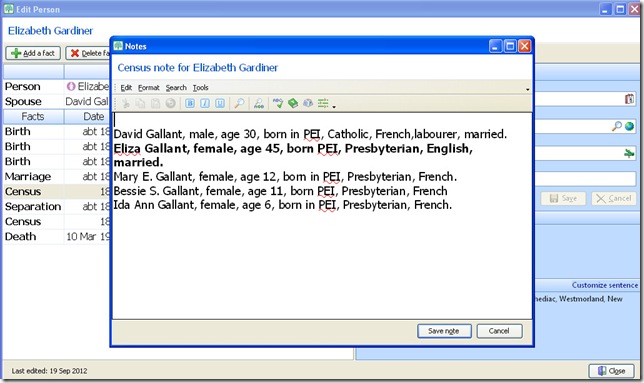Click the Save note button
This screenshot has height=383, width=644.
(444, 331)
